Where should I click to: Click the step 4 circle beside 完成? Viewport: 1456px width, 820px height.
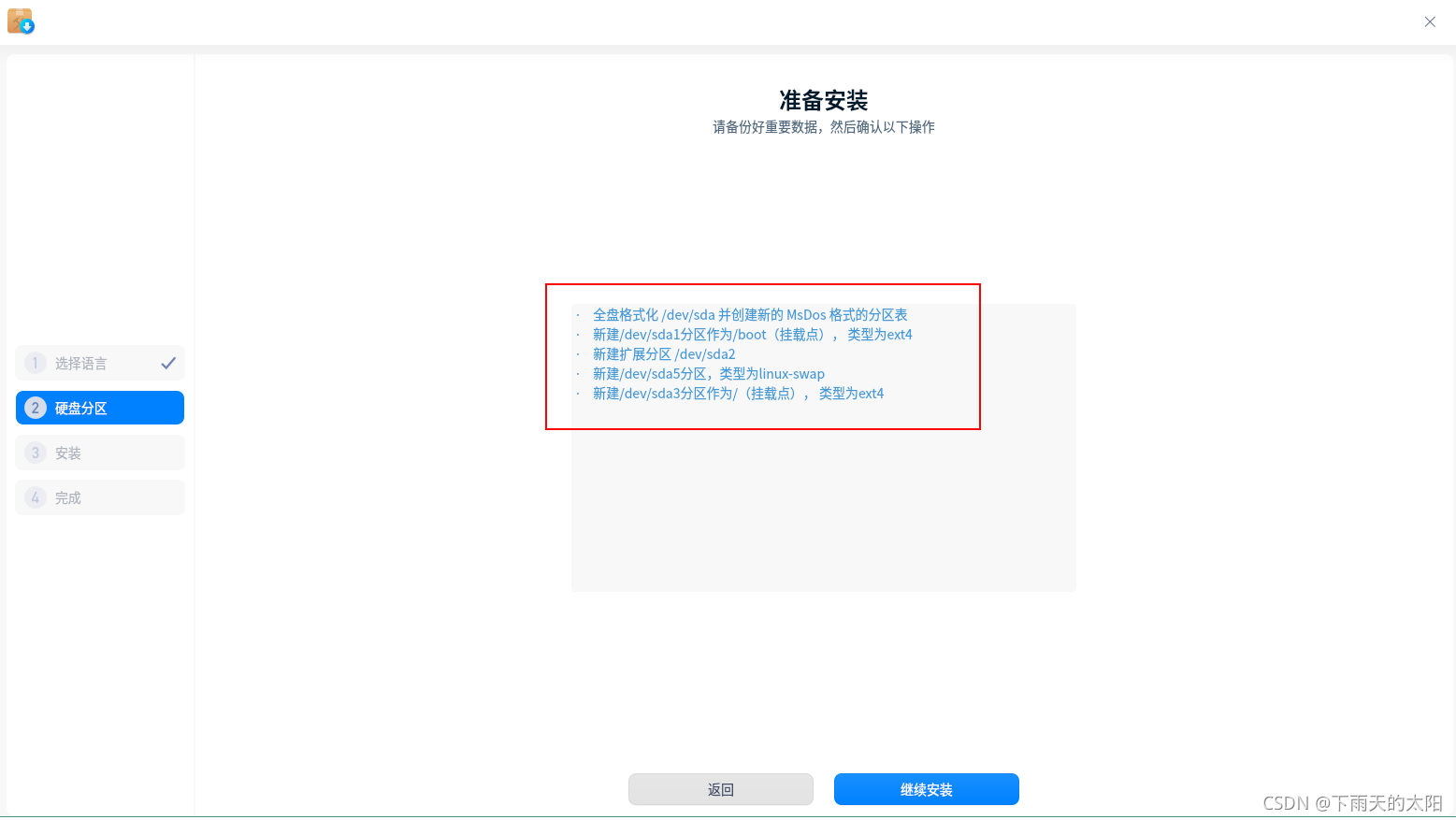tap(35, 497)
